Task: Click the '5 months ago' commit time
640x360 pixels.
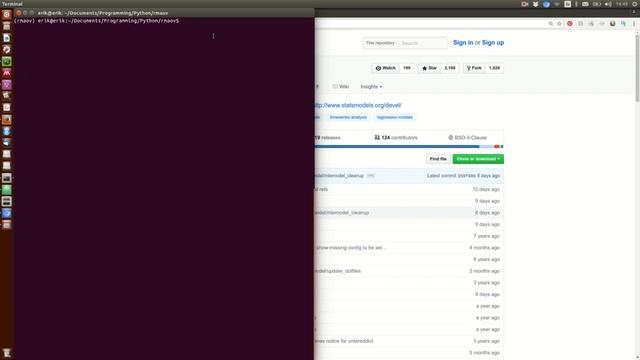Action: (x=484, y=353)
